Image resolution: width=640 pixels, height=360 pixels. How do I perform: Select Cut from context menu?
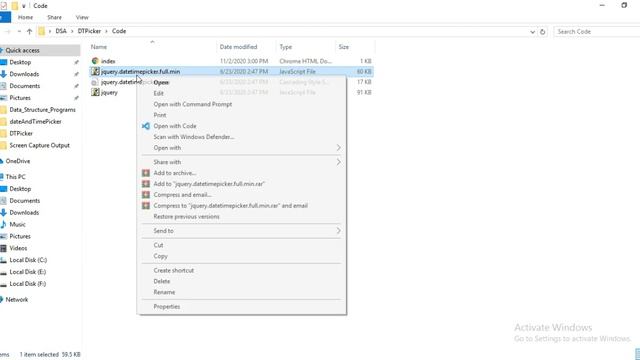click(241, 245)
